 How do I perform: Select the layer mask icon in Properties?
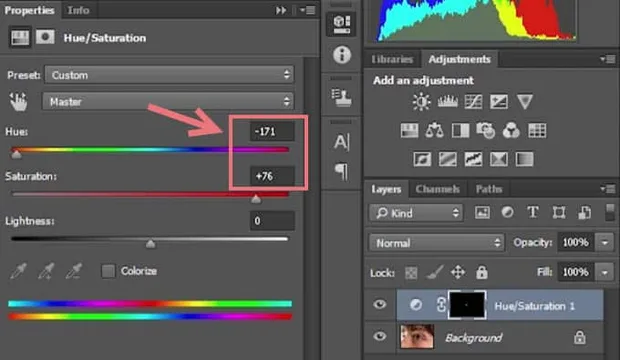point(45,38)
